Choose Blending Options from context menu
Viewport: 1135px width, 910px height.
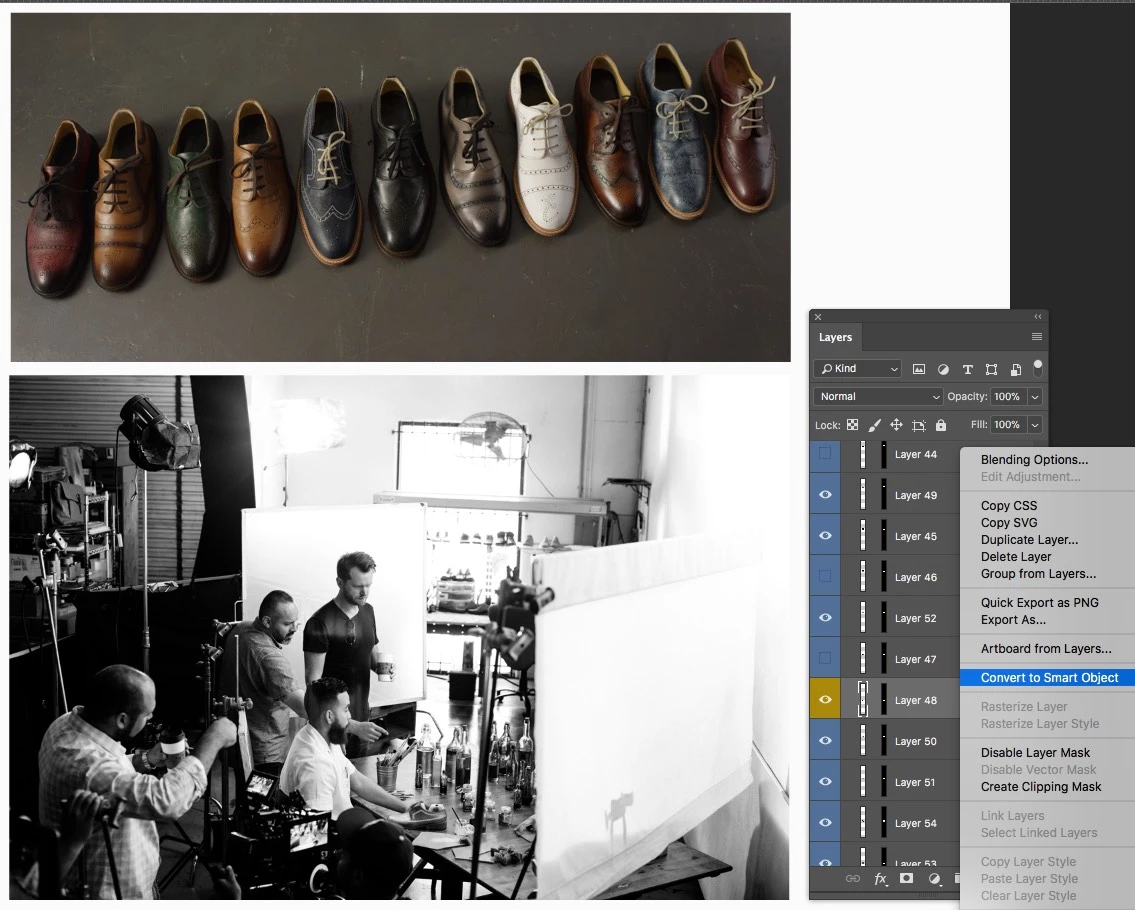point(1034,460)
